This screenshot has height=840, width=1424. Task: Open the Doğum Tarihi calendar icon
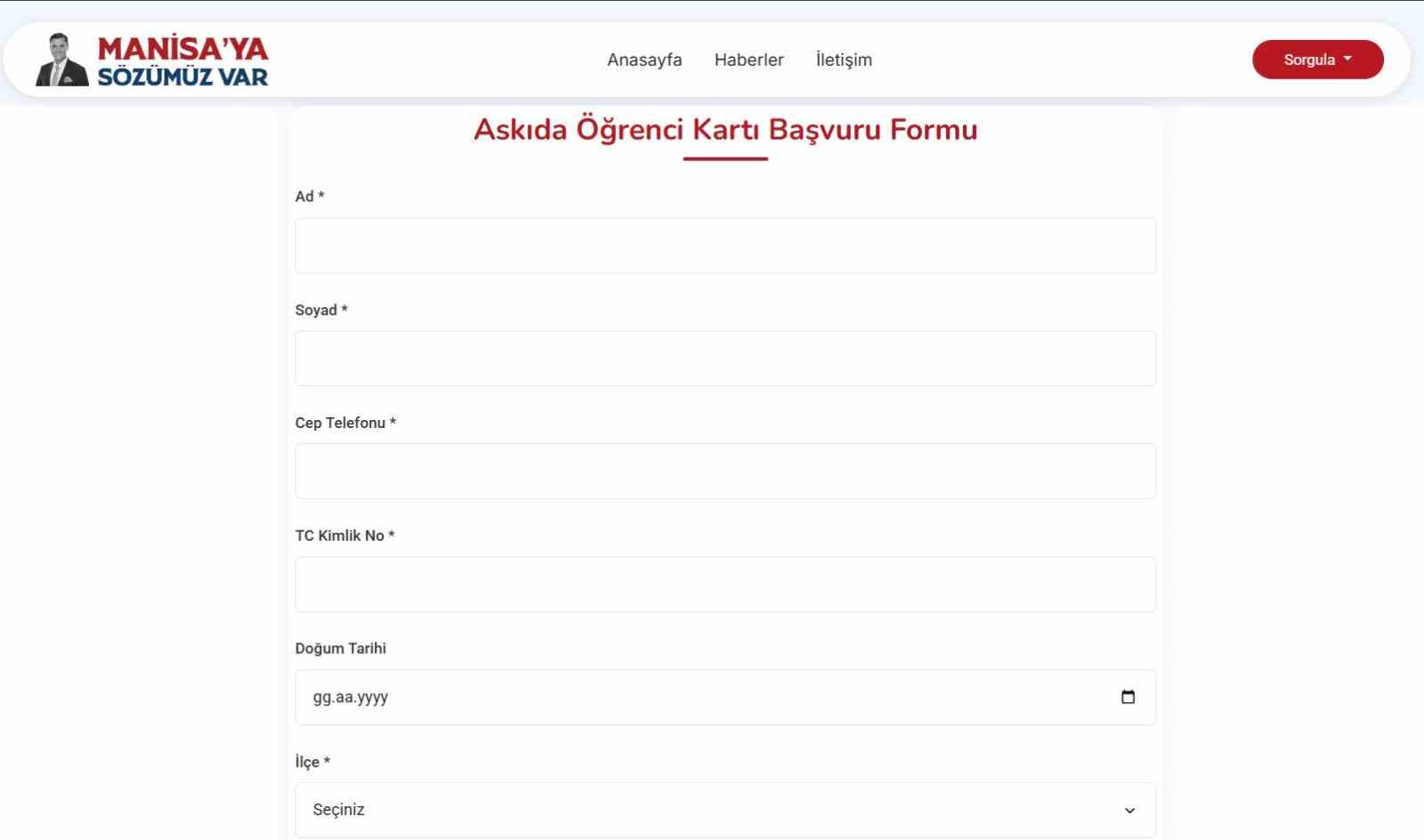tap(1129, 697)
